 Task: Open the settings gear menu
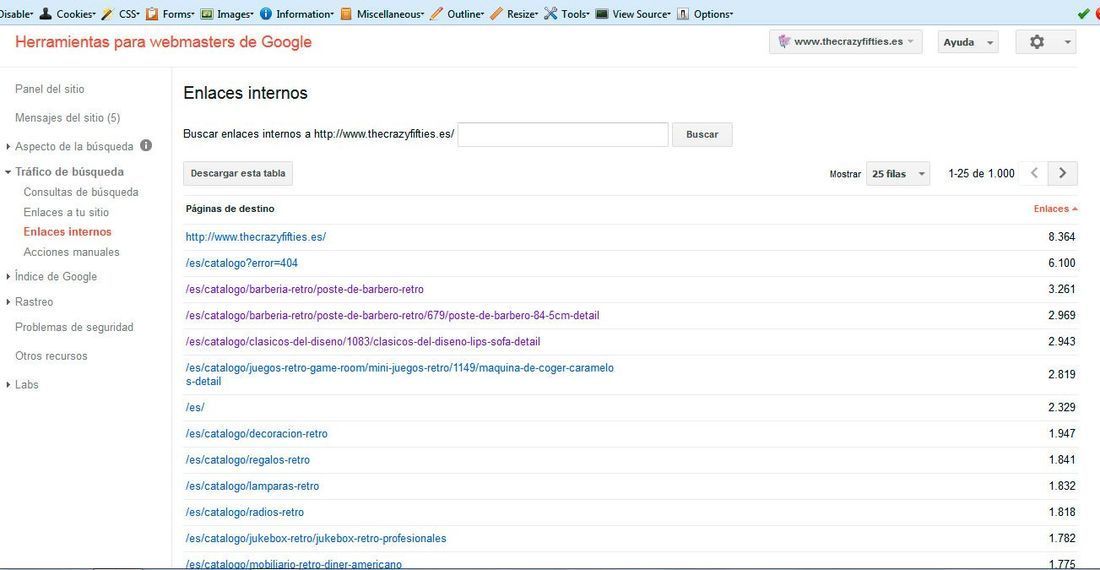pos(1037,42)
